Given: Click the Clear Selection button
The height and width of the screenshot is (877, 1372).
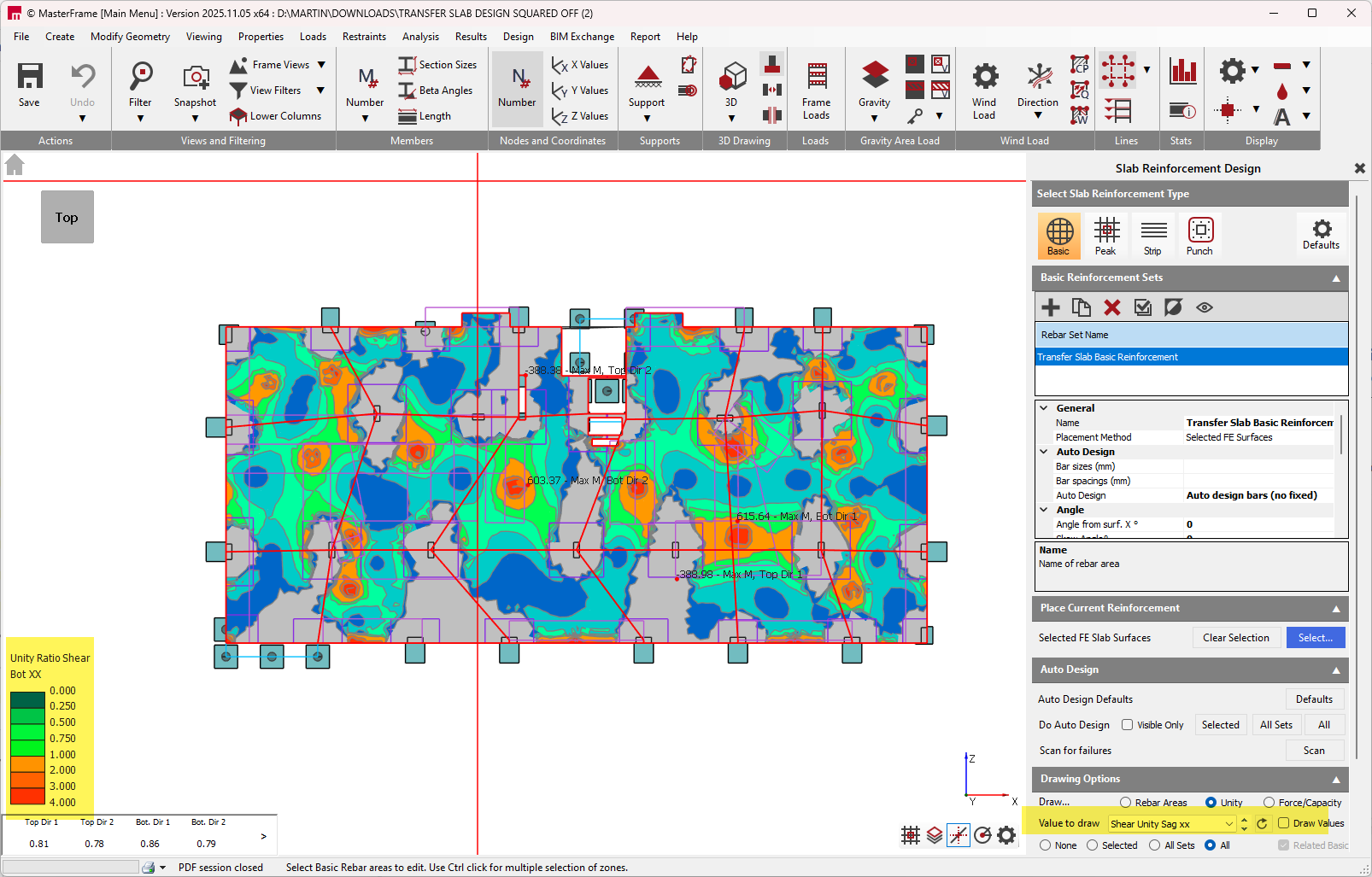Looking at the screenshot, I should pyautogui.click(x=1236, y=637).
